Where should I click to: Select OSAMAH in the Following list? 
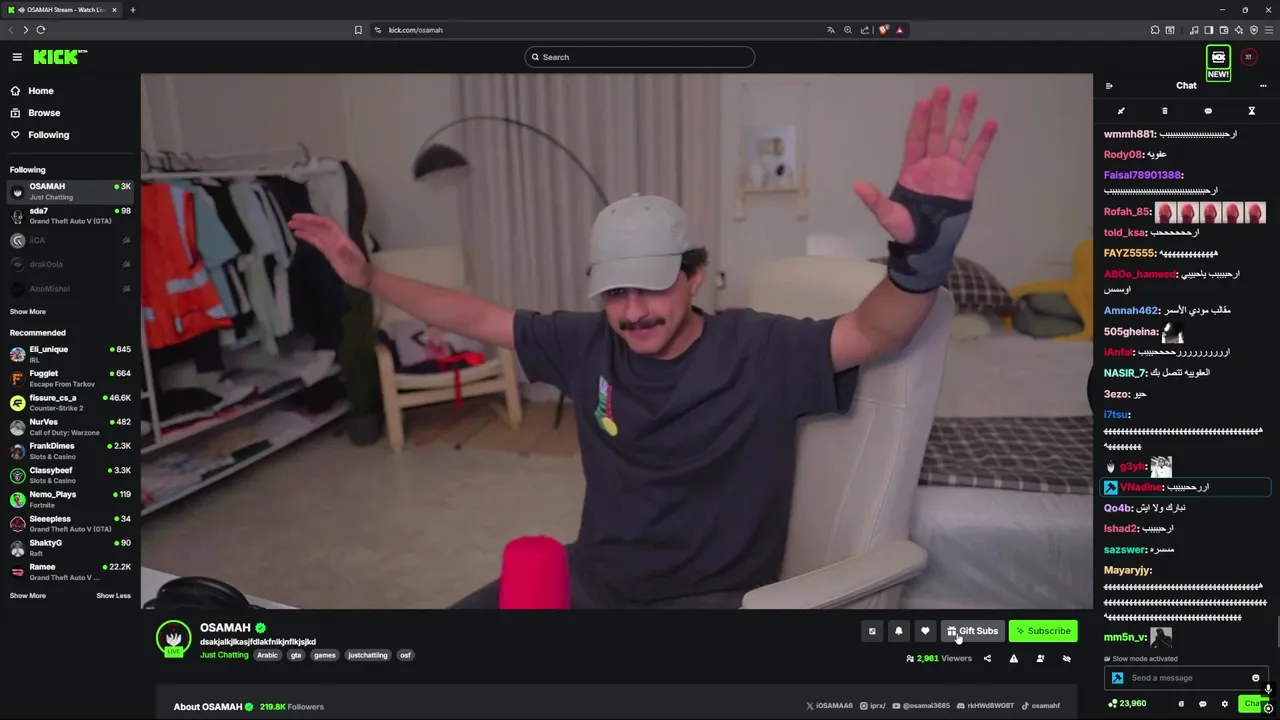pos(70,191)
